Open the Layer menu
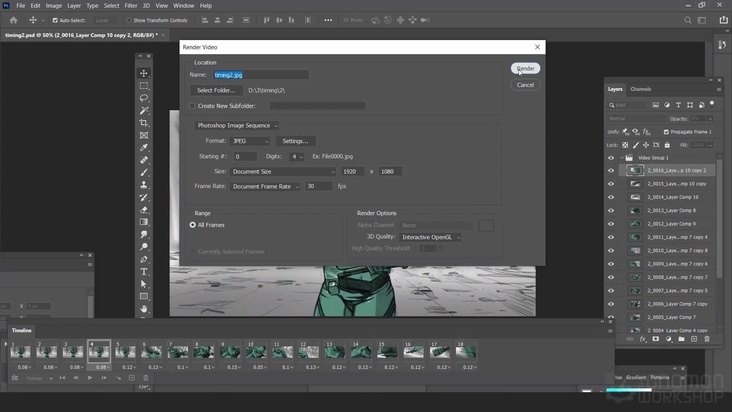Image resolution: width=732 pixels, height=412 pixels. (x=74, y=6)
